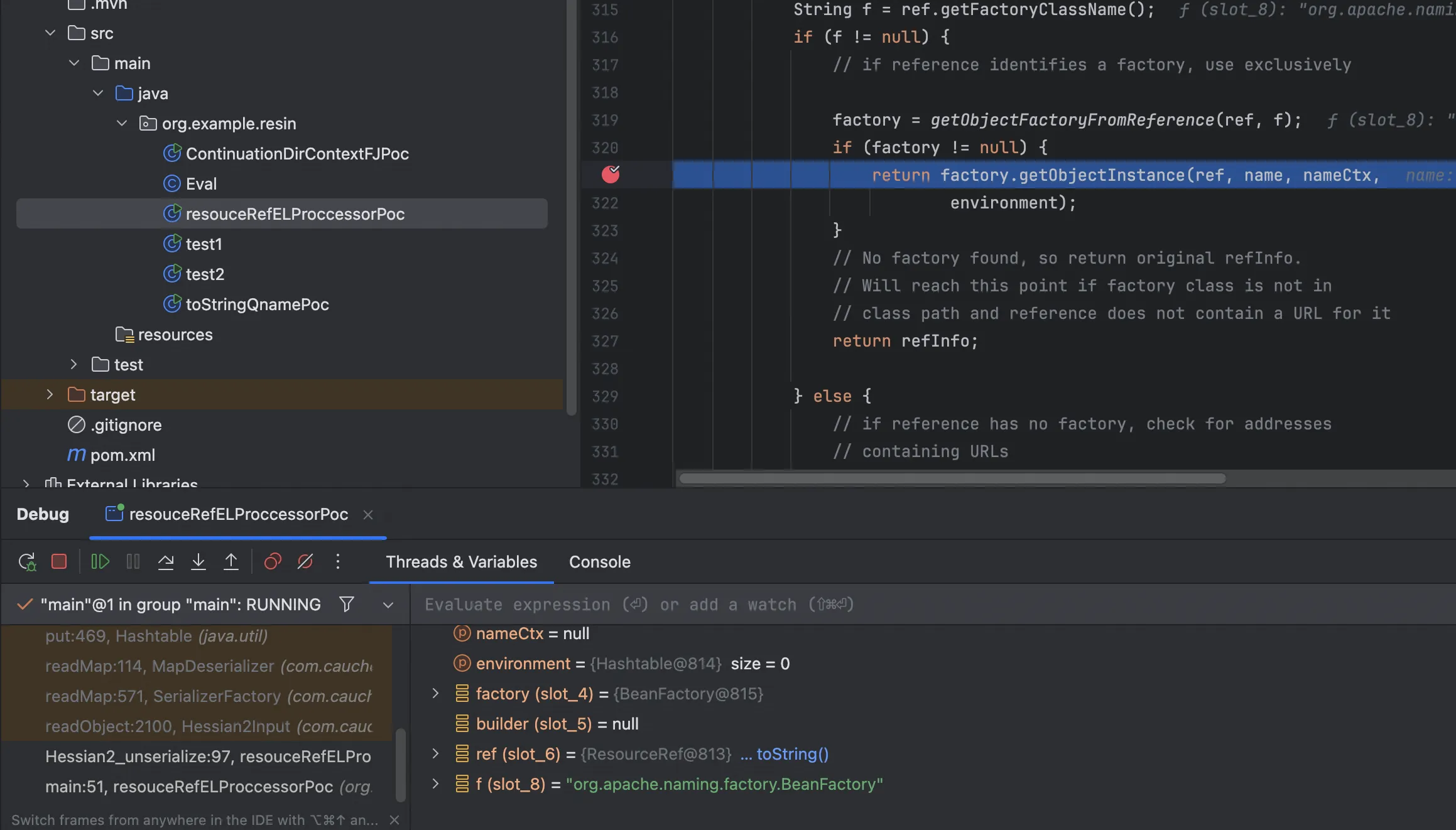Viewport: 1456px width, 830px height.
Task: Open the View Breakpoints dialog
Action: 273,561
